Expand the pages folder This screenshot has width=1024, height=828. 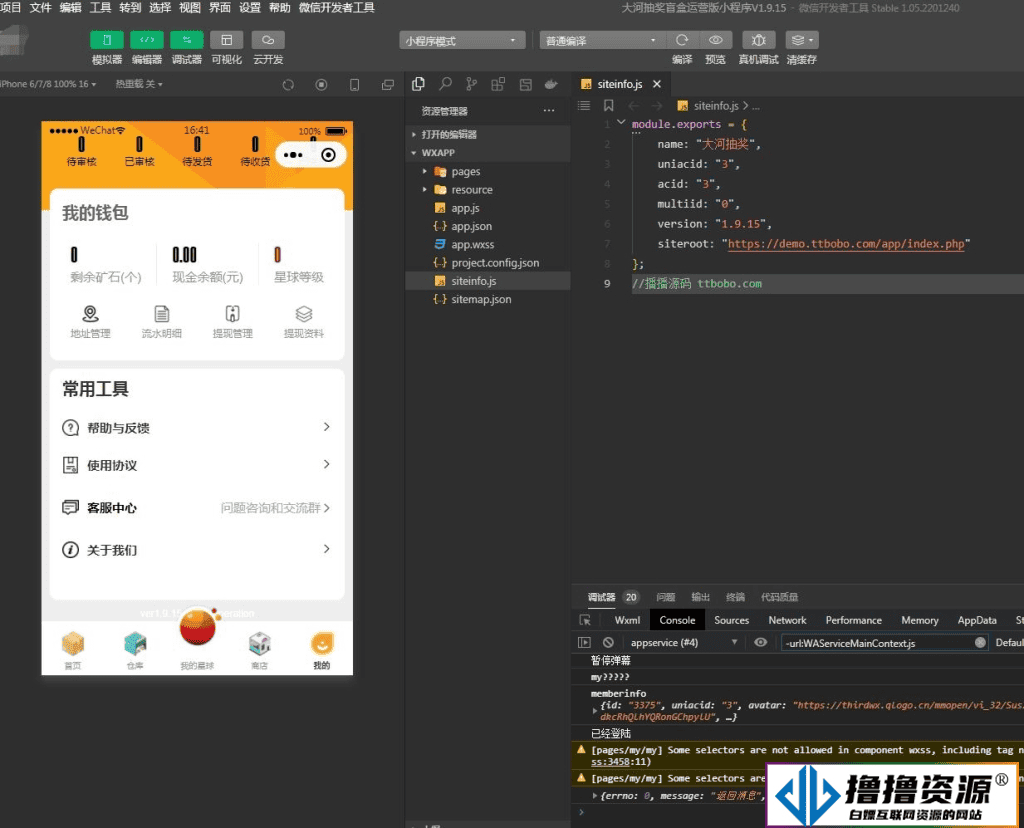[x=487, y=172]
